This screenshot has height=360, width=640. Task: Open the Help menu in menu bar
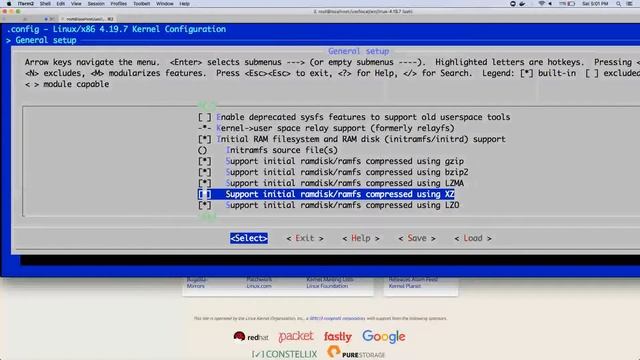[x=184, y=4]
